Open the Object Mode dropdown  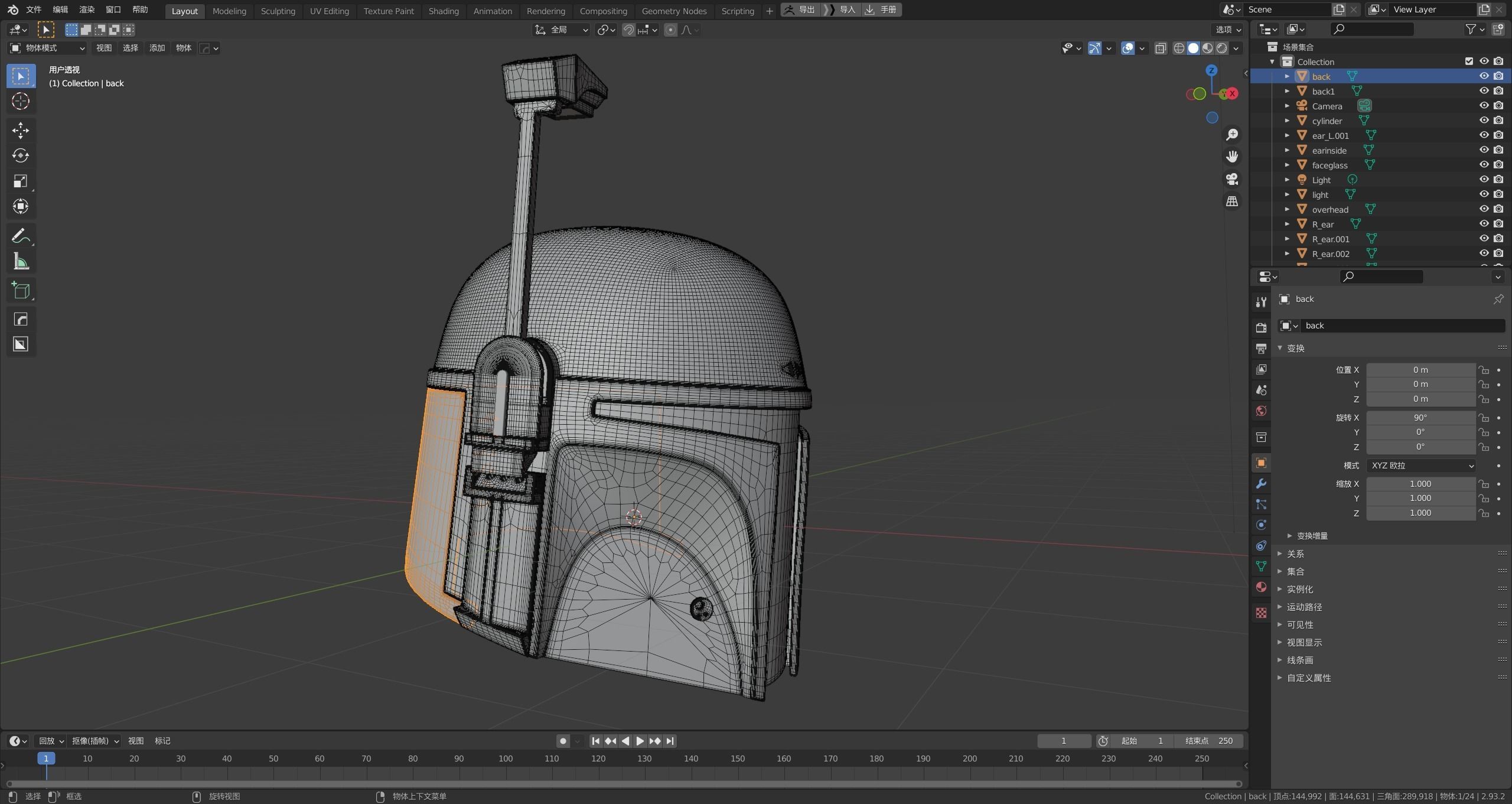tap(48, 48)
